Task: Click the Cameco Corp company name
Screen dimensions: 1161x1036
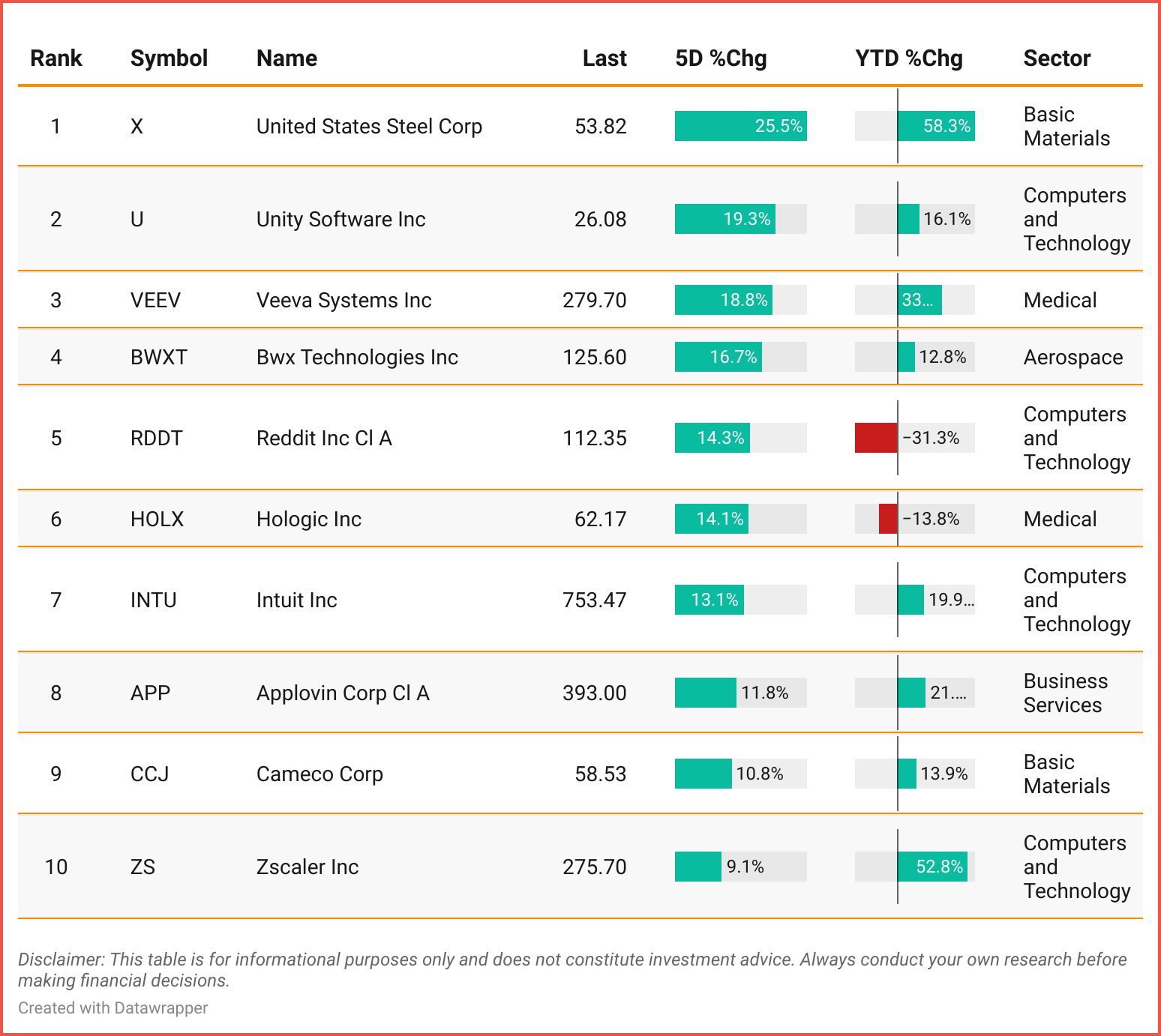Action: 319,774
